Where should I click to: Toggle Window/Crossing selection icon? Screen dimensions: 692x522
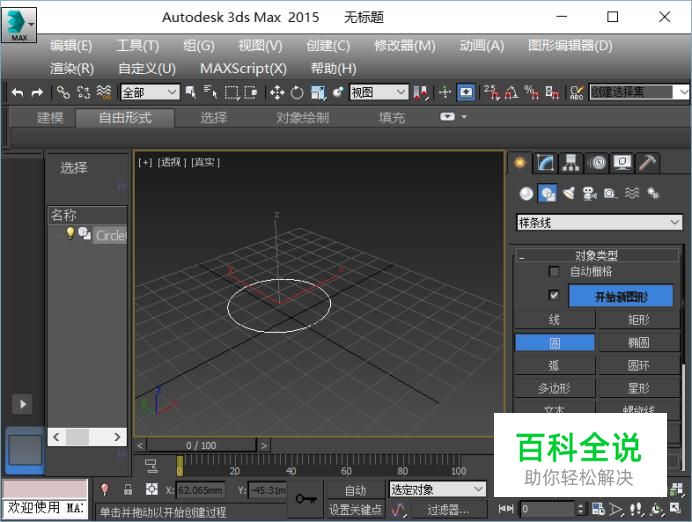[x=251, y=93]
